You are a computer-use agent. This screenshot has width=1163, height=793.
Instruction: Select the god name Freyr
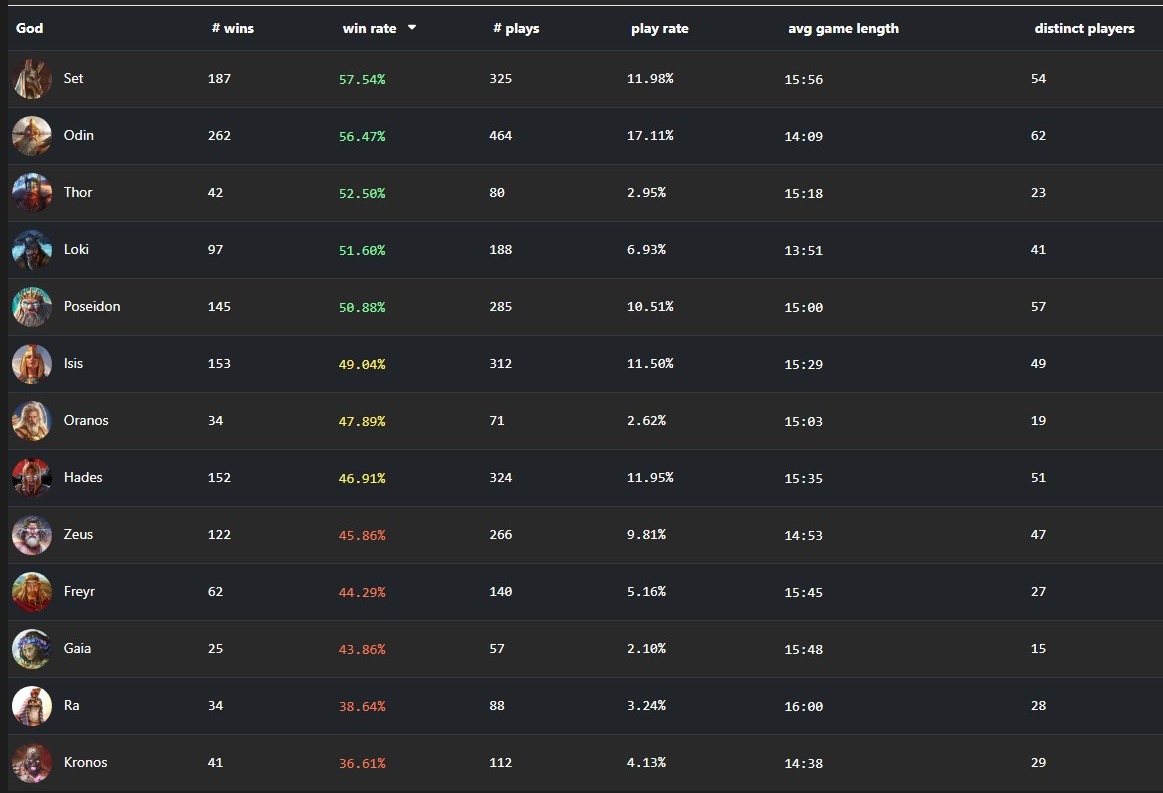(79, 591)
